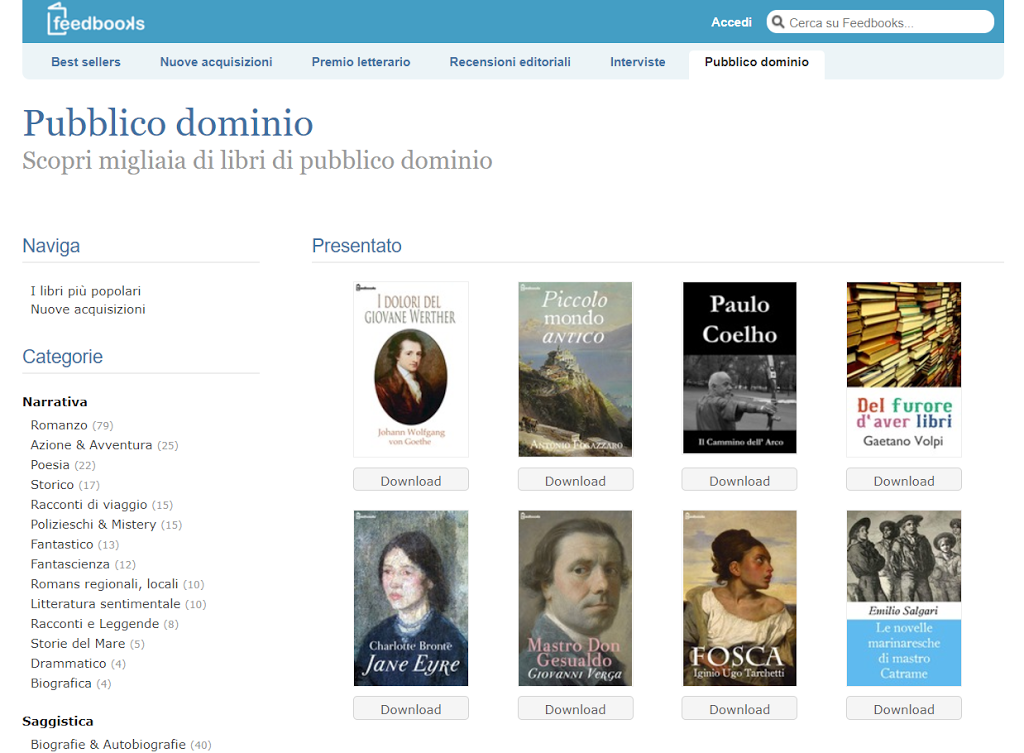Go to Recensioni editoriali tab
The height and width of the screenshot is (753, 1024).
[510, 62]
